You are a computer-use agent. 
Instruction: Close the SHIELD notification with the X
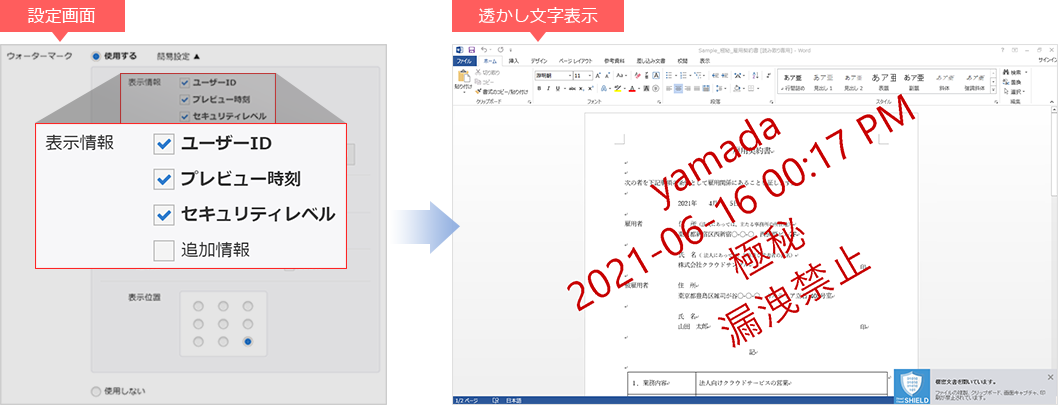coord(1050,377)
